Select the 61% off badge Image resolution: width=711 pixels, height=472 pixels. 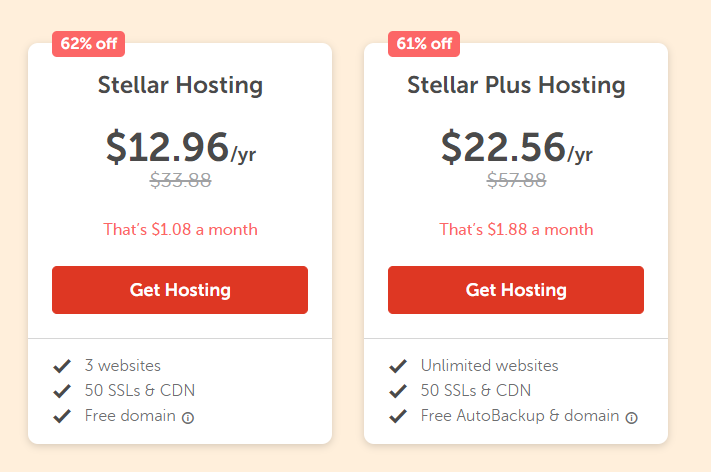click(424, 44)
